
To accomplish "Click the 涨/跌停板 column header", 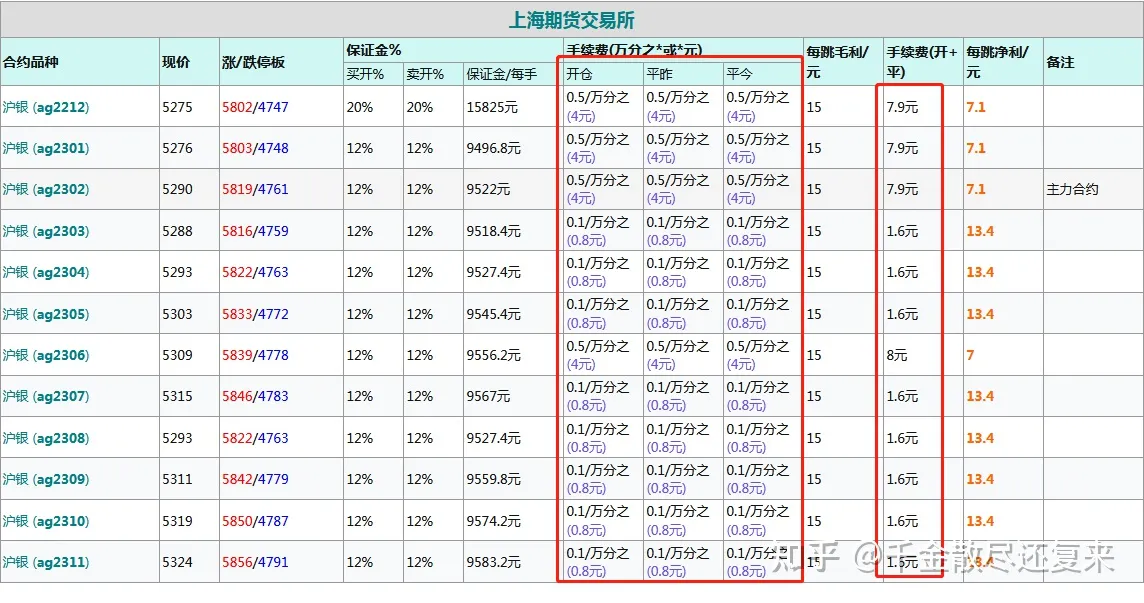I will [x=253, y=62].
